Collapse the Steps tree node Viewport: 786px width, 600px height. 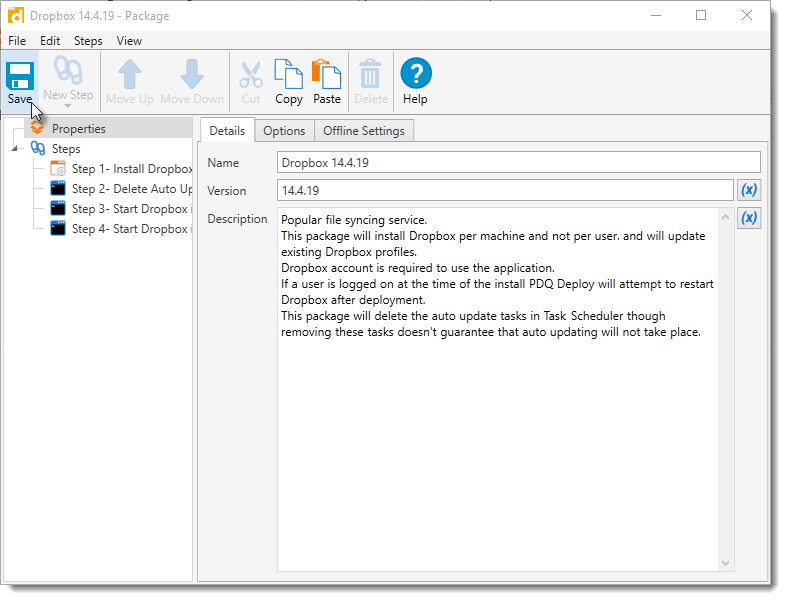point(15,149)
